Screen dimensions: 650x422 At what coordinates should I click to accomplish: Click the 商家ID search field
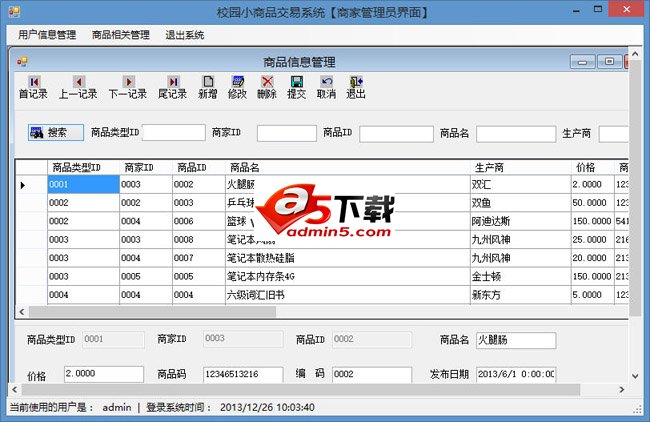tap(286, 133)
